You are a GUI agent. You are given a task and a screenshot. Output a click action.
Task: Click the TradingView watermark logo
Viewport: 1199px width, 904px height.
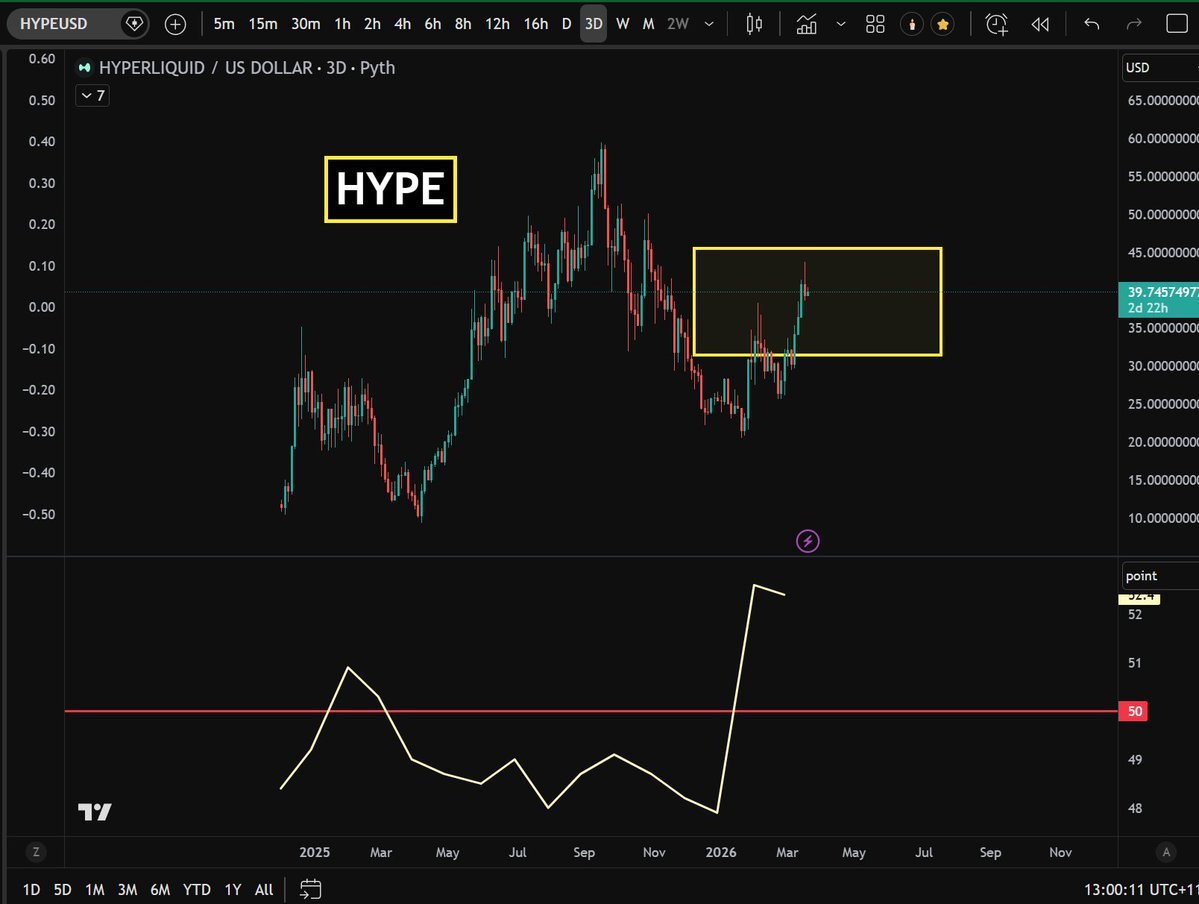pos(93,812)
